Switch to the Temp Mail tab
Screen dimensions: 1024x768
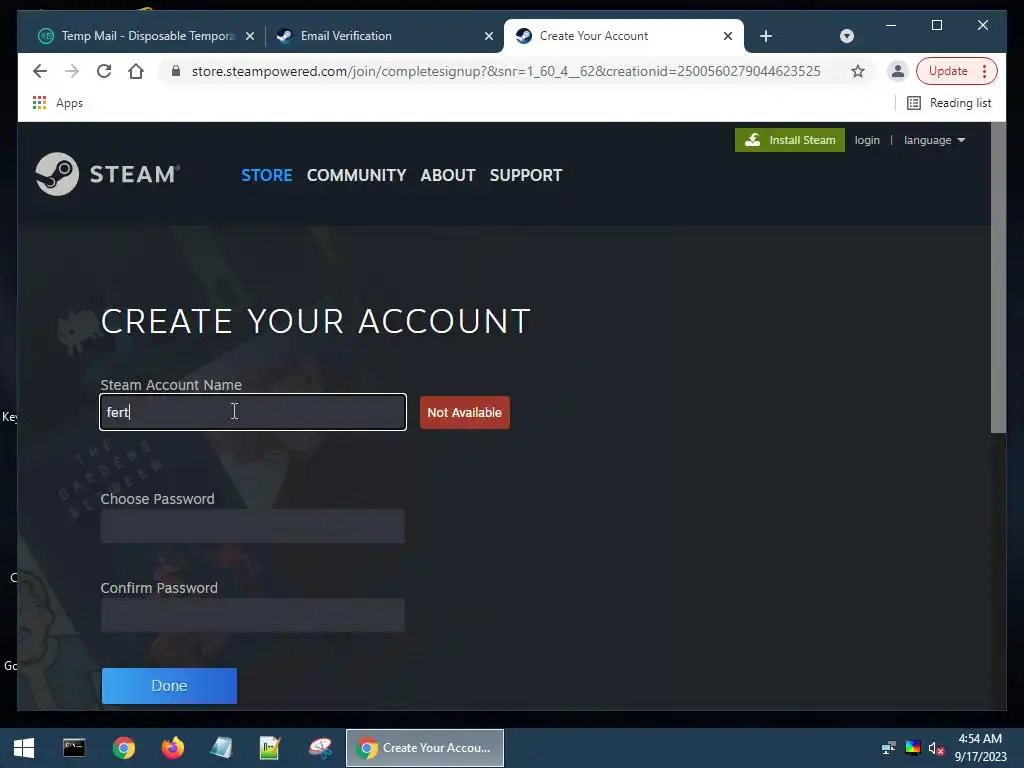click(x=148, y=36)
